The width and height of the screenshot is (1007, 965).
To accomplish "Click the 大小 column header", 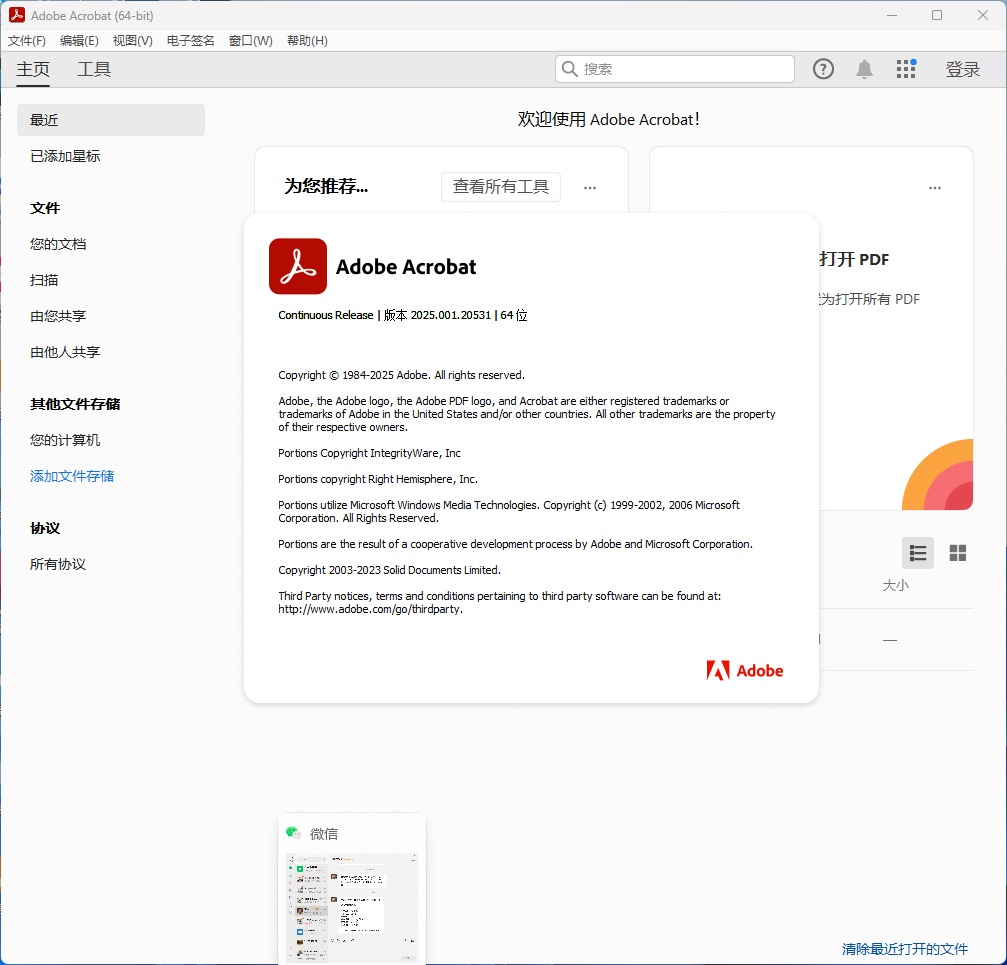I will 895,585.
